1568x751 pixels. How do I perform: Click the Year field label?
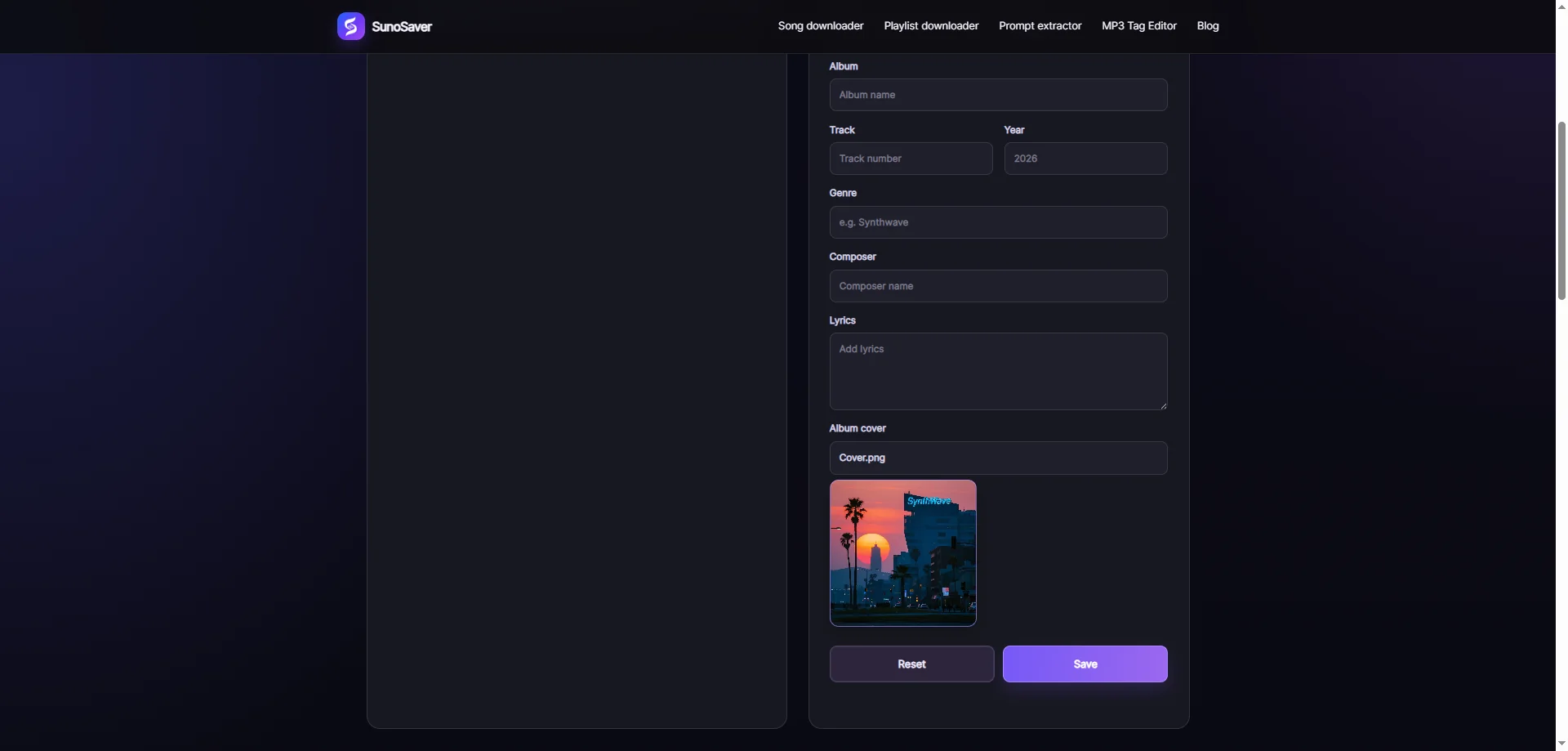click(1013, 130)
